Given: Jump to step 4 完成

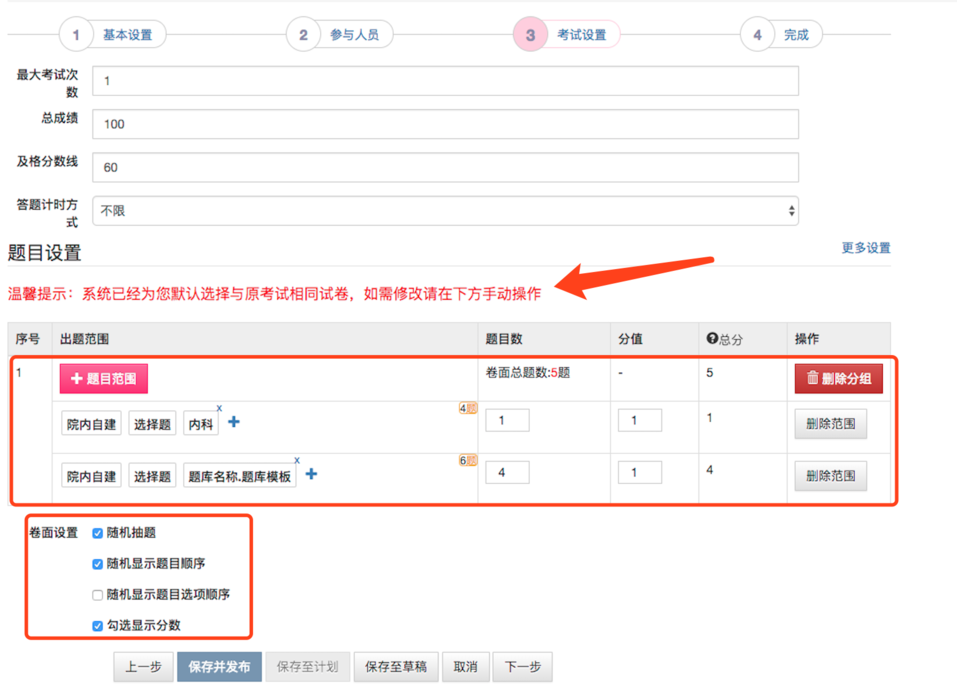Looking at the screenshot, I should point(781,35).
